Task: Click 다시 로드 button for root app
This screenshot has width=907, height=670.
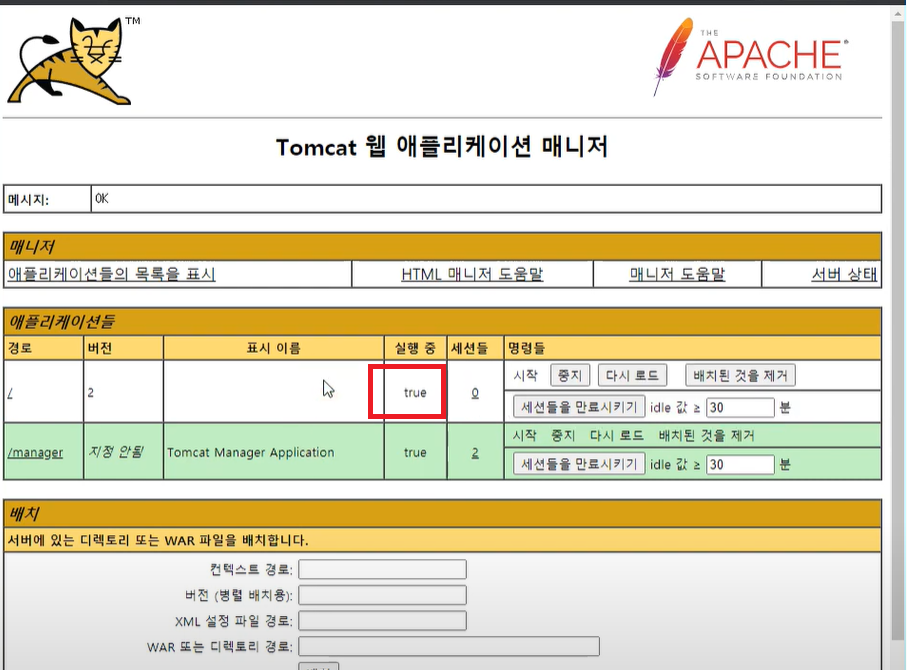Action: 632,376
